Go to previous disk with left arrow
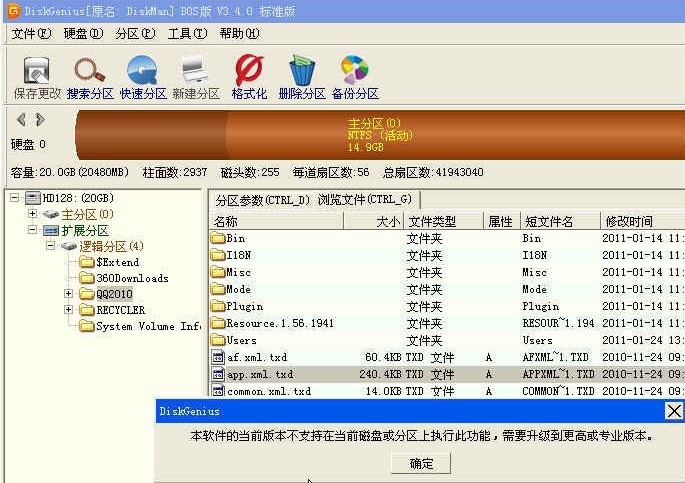The height and width of the screenshot is (483, 685). click(21, 119)
